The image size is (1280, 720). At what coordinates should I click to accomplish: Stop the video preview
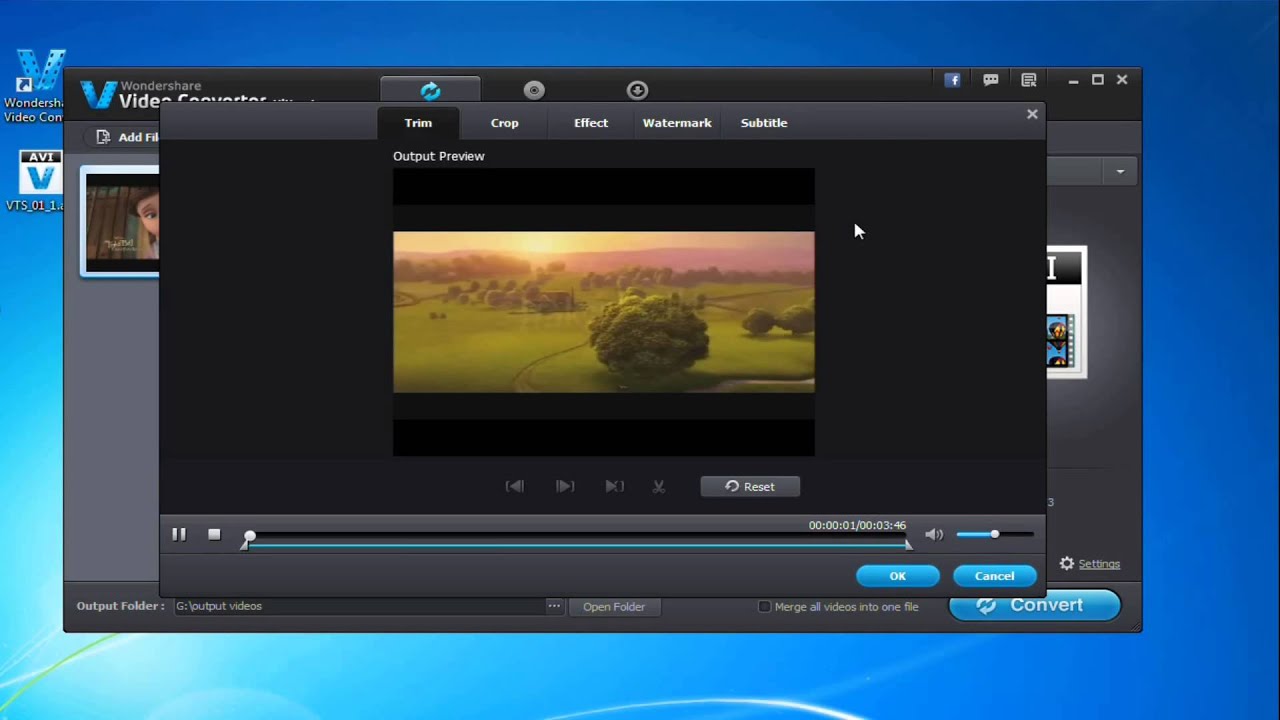click(x=214, y=535)
